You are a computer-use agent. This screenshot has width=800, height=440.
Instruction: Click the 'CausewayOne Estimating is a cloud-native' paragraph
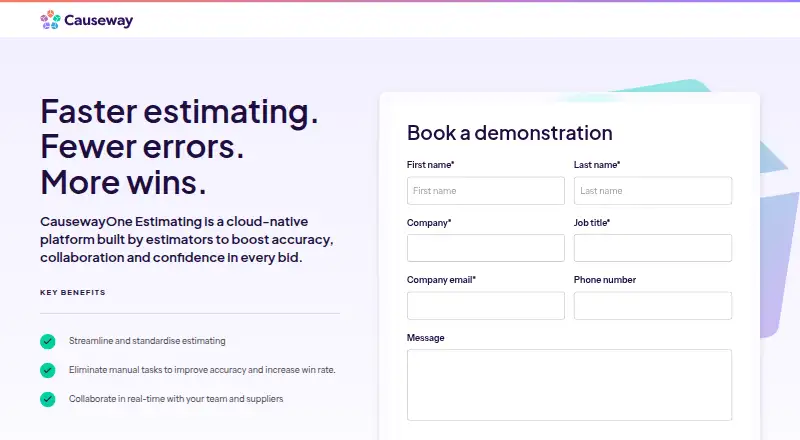pyautogui.click(x=187, y=239)
